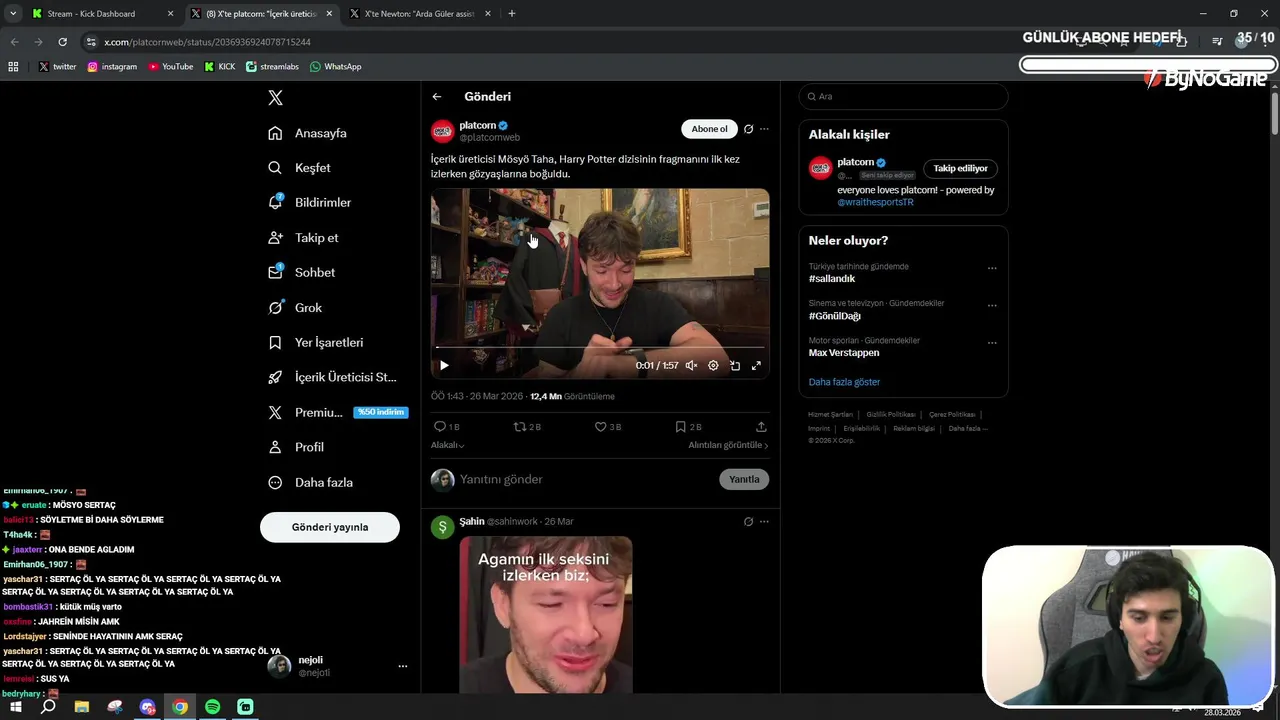Open Sohbet messages

tap(302, 273)
